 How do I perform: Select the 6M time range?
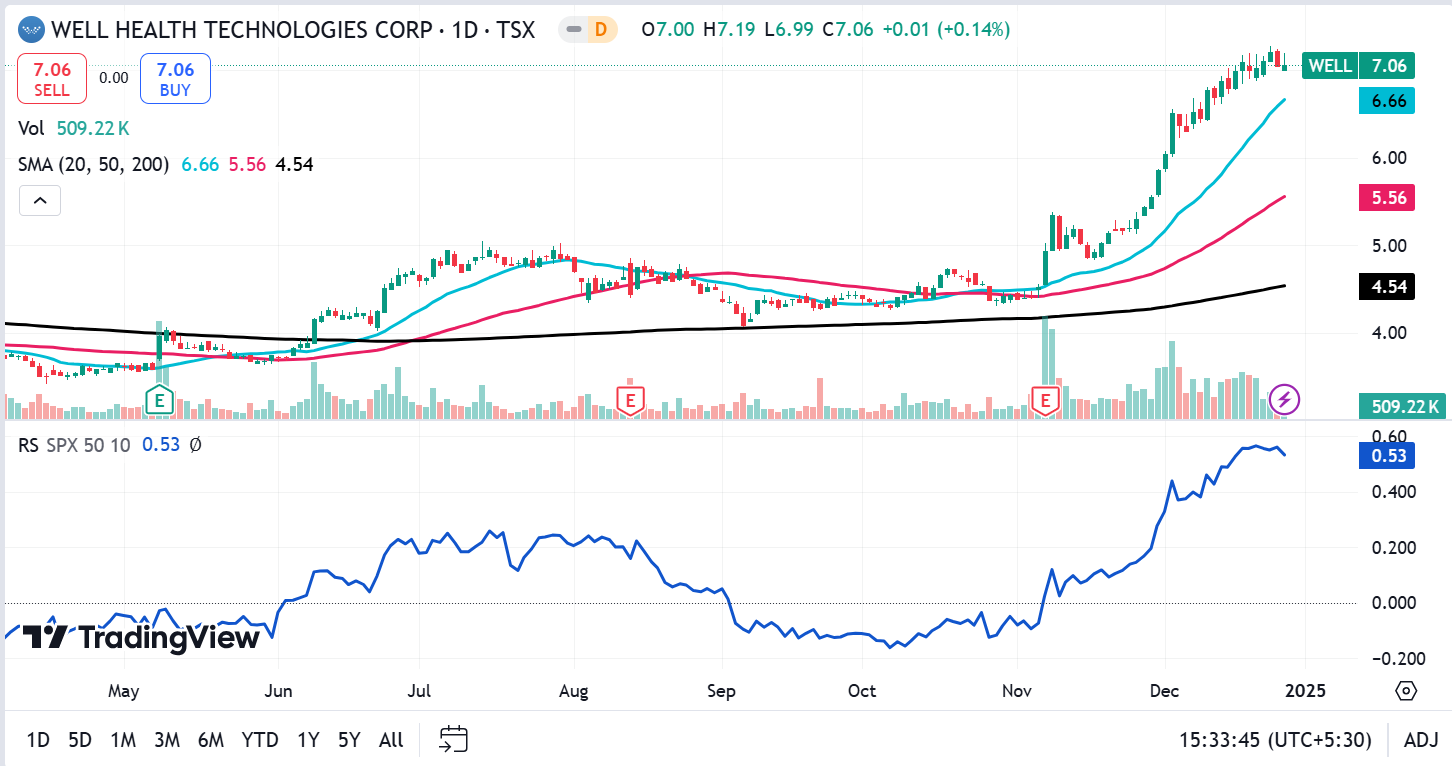(x=211, y=740)
